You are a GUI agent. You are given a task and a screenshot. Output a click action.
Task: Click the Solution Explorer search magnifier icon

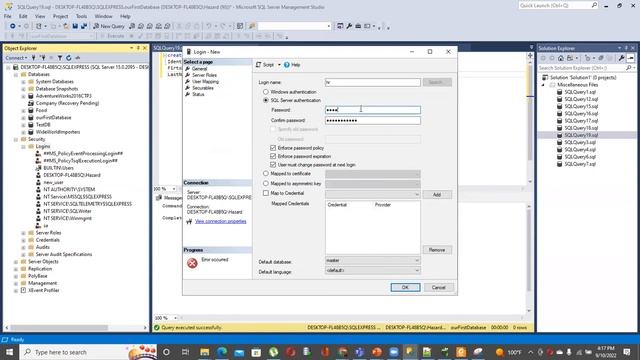[x=629, y=68]
